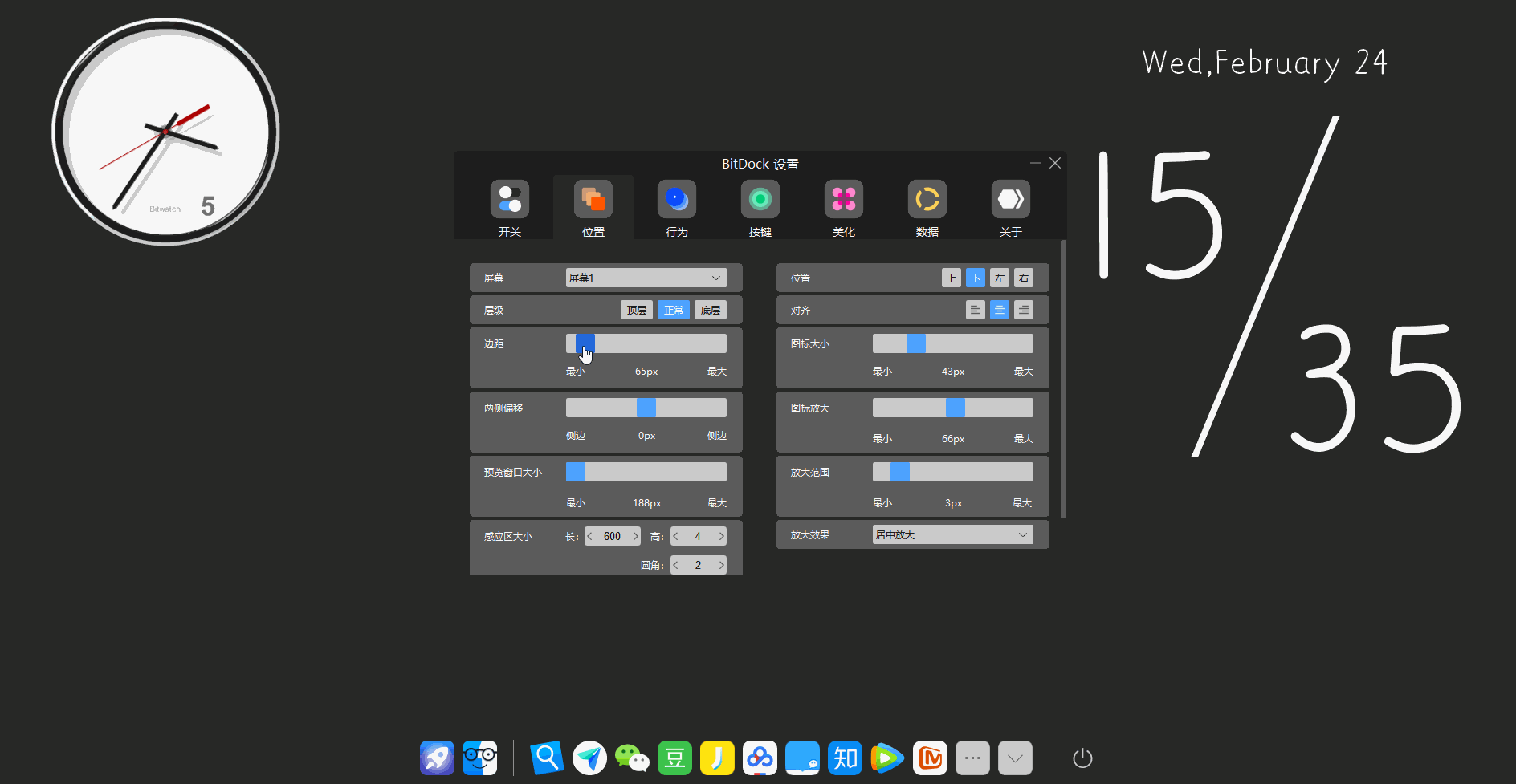Expand the 屏幕 screen dropdown
Image resolution: width=1516 pixels, height=784 pixels.
tap(646, 278)
